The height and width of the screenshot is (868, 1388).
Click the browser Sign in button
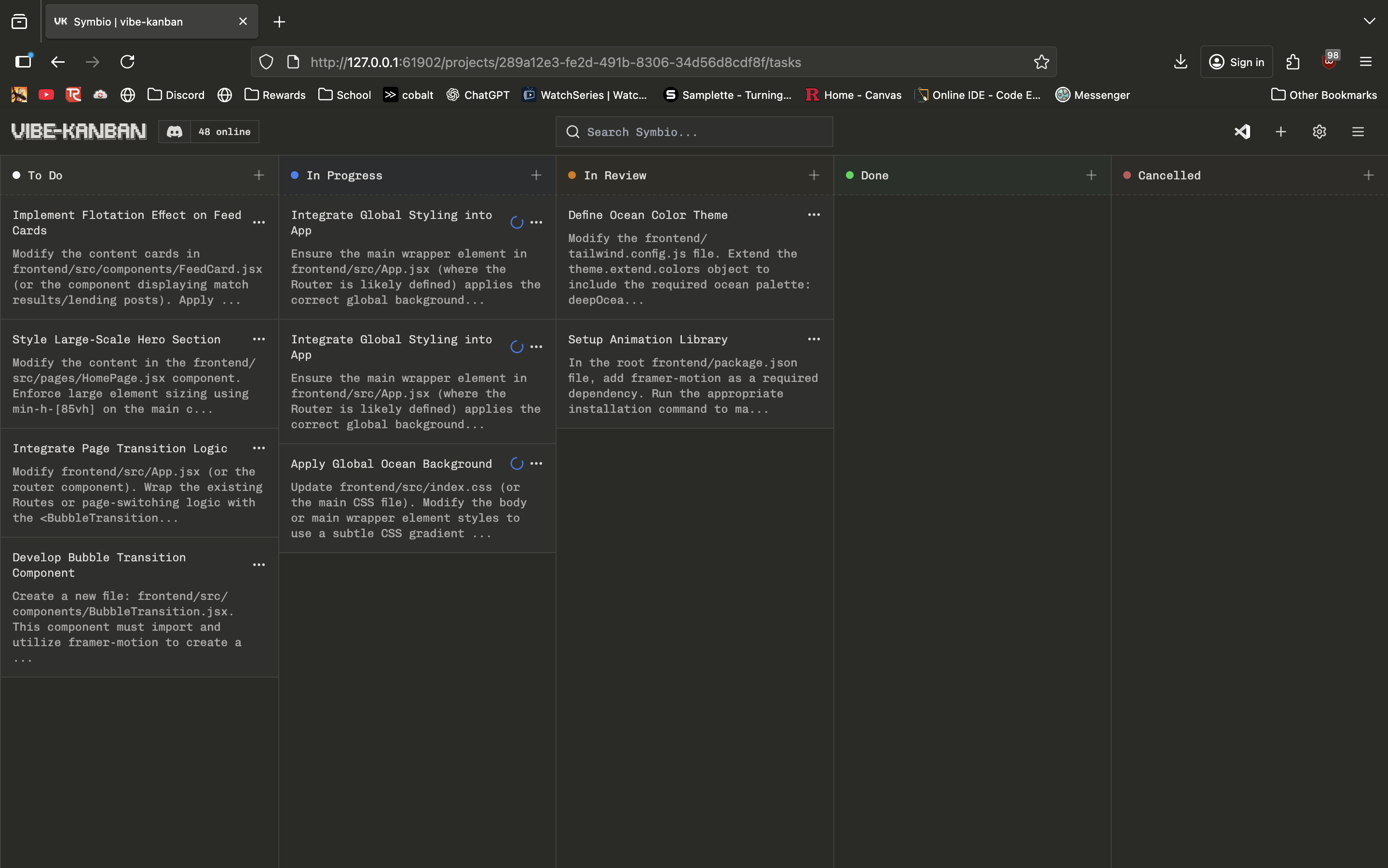1237,62
